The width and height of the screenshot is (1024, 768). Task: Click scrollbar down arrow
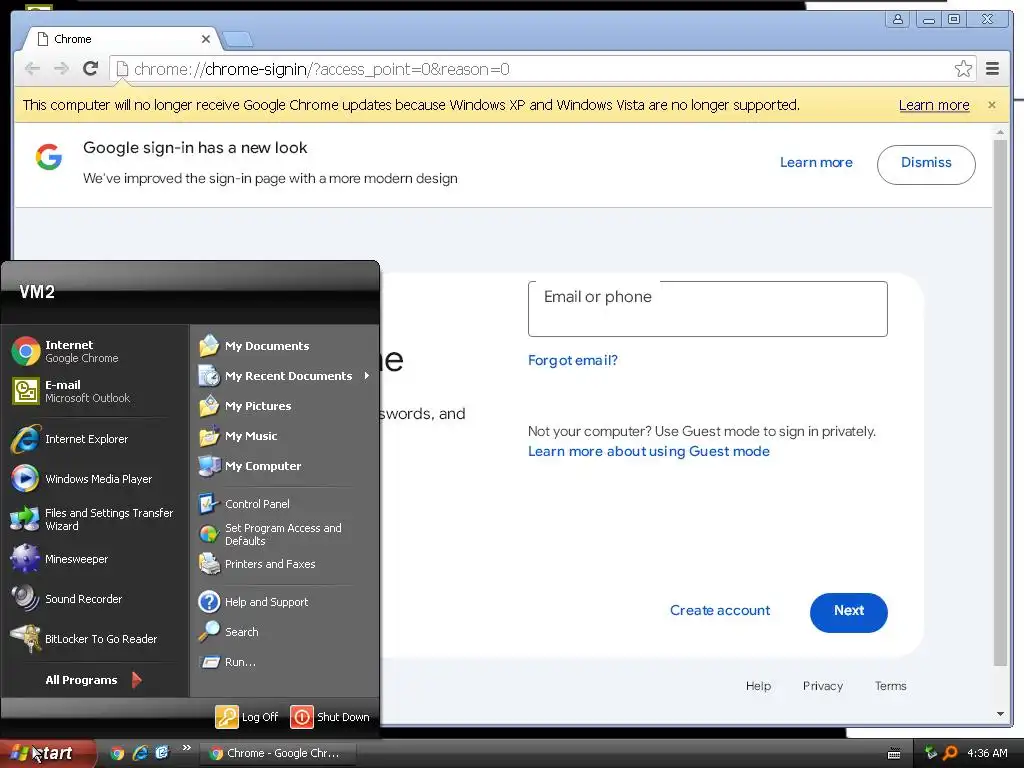1000,714
